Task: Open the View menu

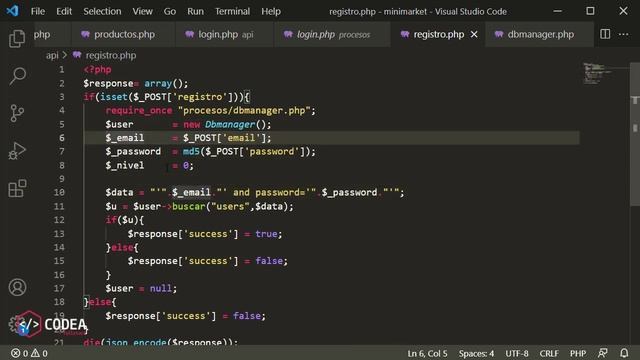Action: click(x=142, y=11)
